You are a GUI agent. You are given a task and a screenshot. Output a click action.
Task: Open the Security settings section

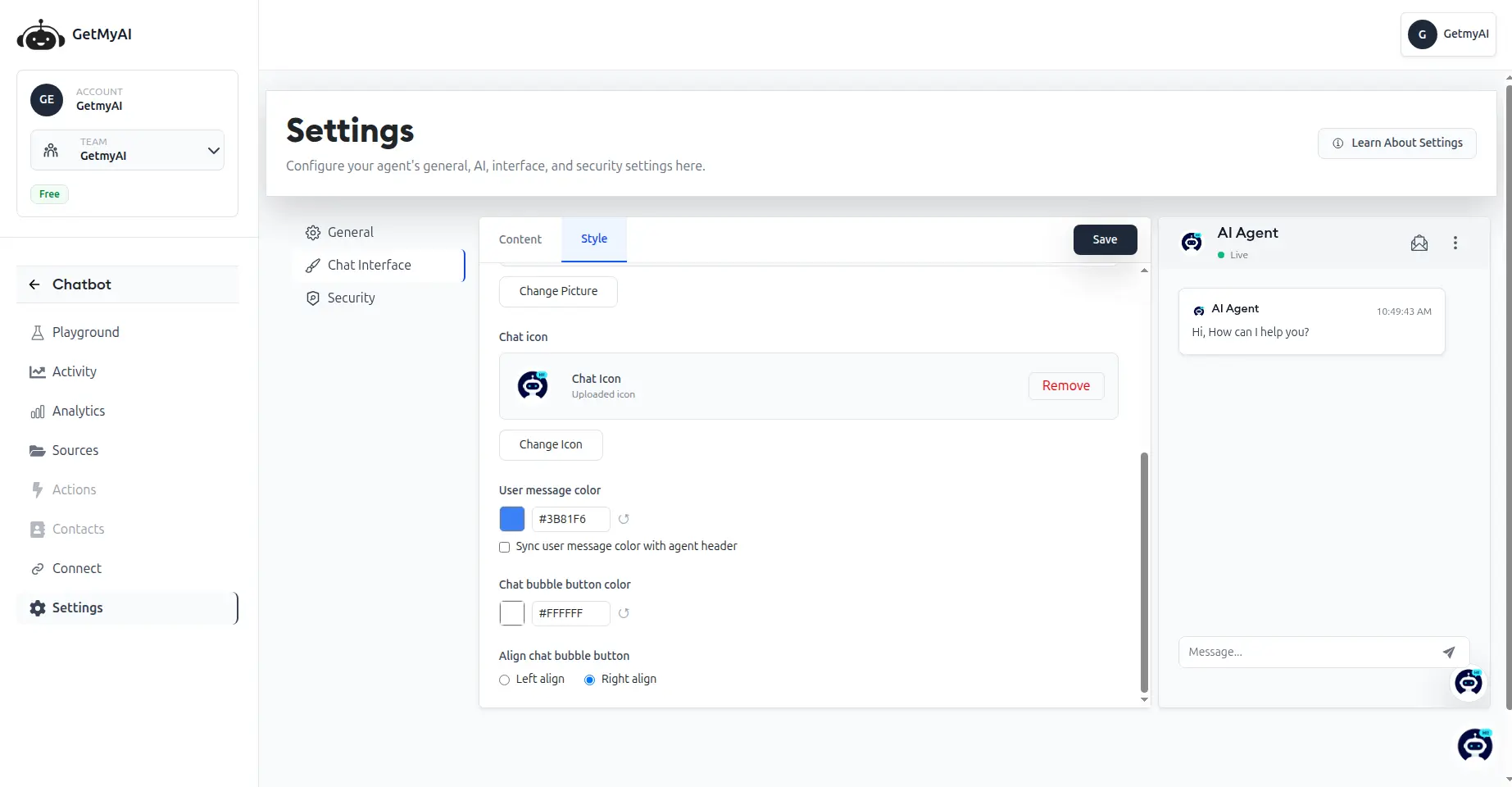[351, 298]
